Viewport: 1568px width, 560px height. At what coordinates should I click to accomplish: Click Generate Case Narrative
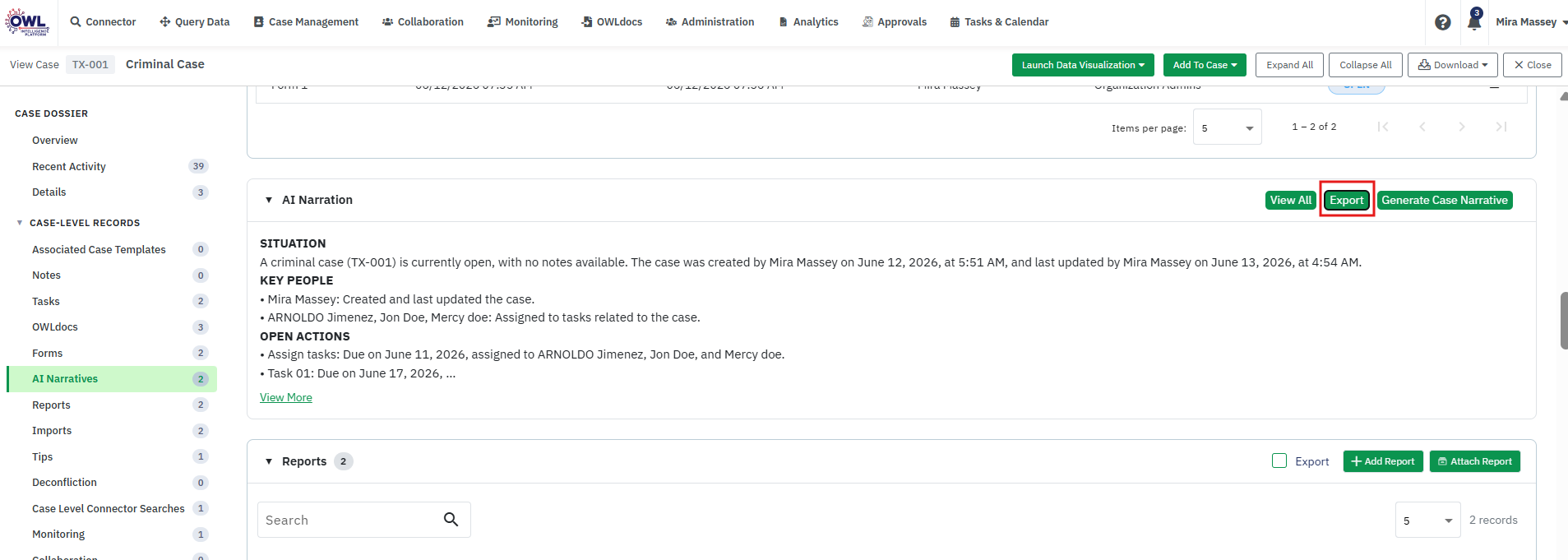1445,200
